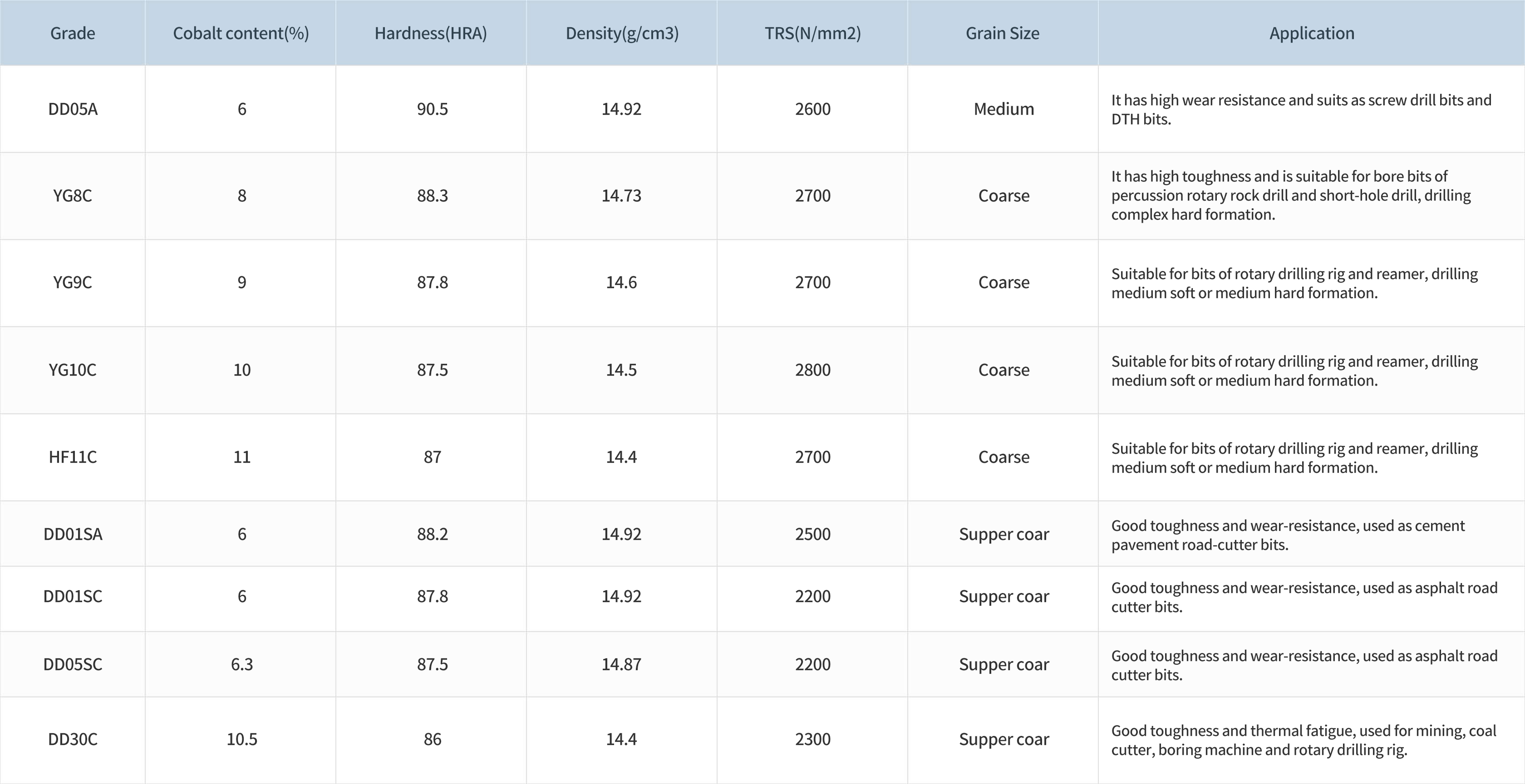Image resolution: width=1525 pixels, height=784 pixels.
Task: Select the Application column header
Action: (x=1311, y=33)
